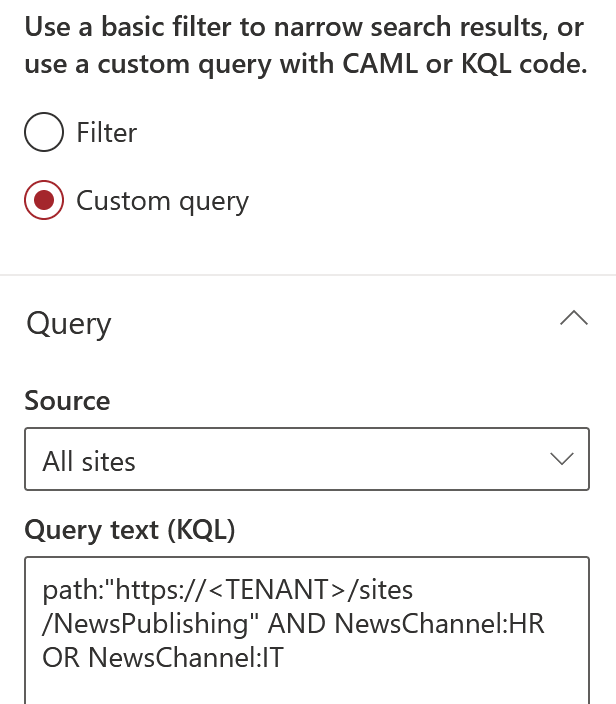Click the Source dropdown chevron arrow
Viewport: 616px width, 704px height.
point(562,459)
